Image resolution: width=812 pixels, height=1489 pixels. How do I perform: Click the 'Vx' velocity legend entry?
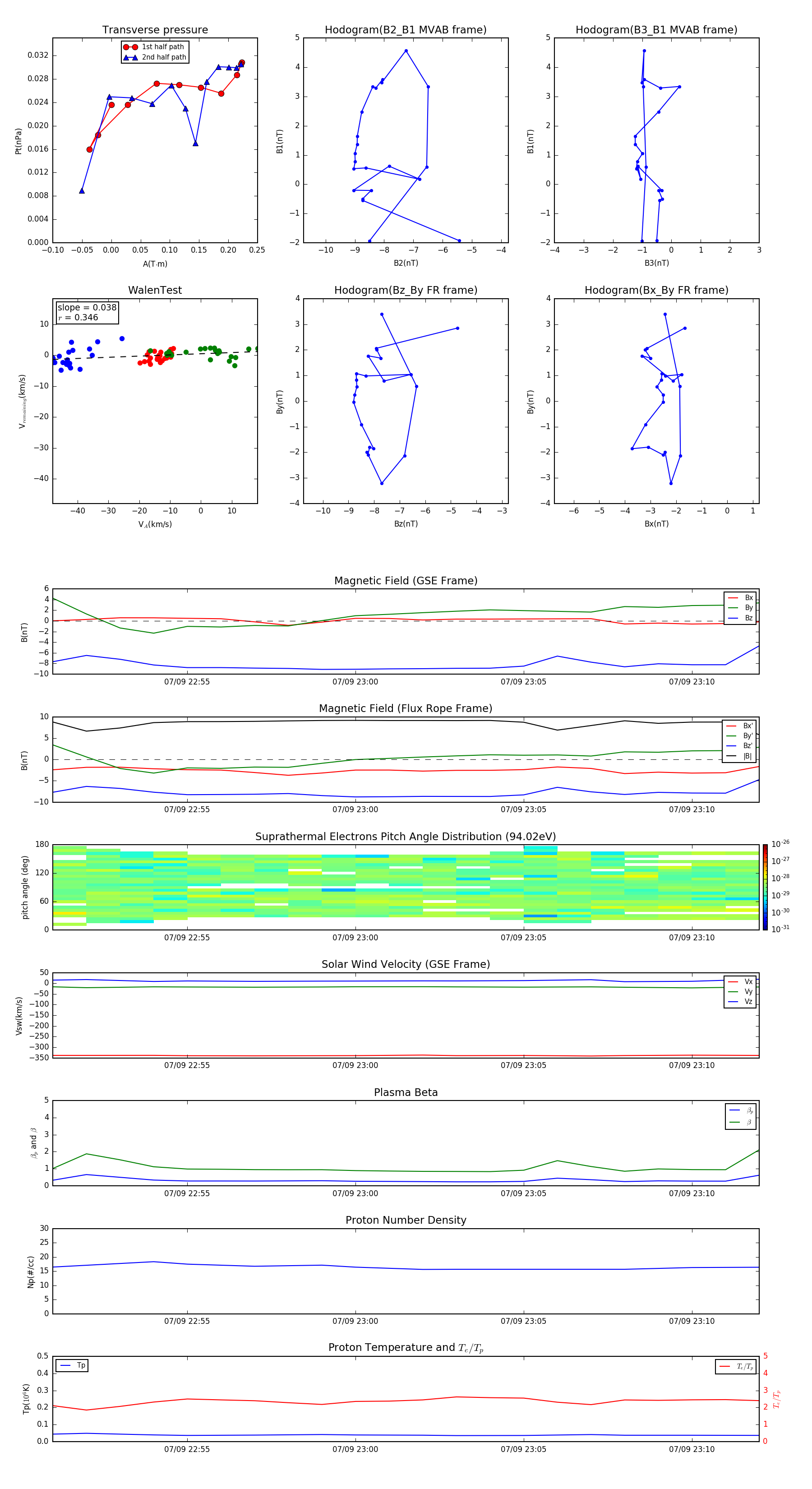tap(741, 981)
